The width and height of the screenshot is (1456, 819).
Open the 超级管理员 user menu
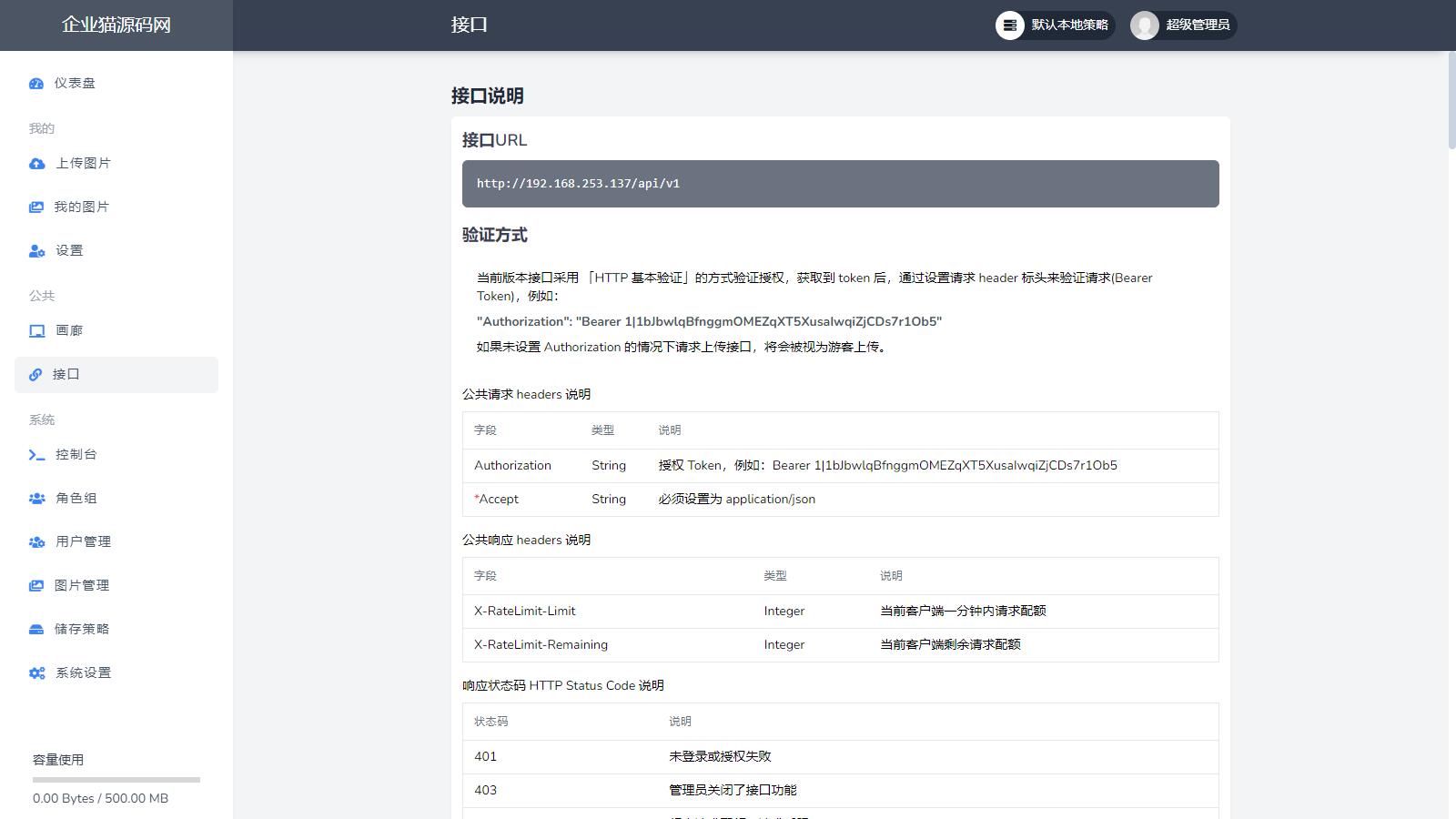pos(1182,25)
